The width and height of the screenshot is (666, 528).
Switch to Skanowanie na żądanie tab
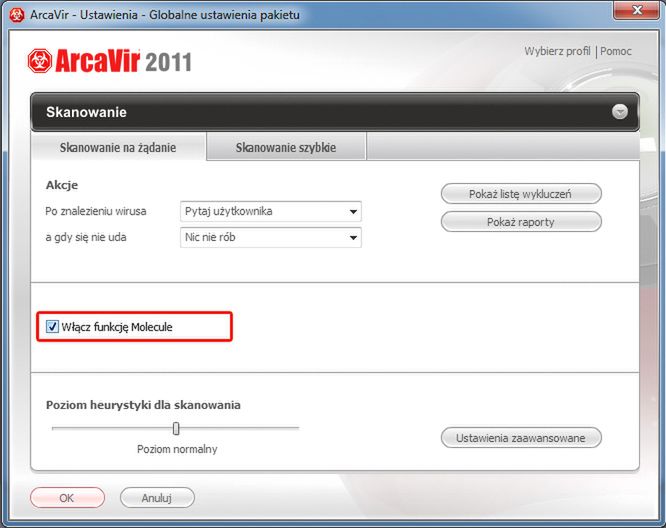[118, 147]
